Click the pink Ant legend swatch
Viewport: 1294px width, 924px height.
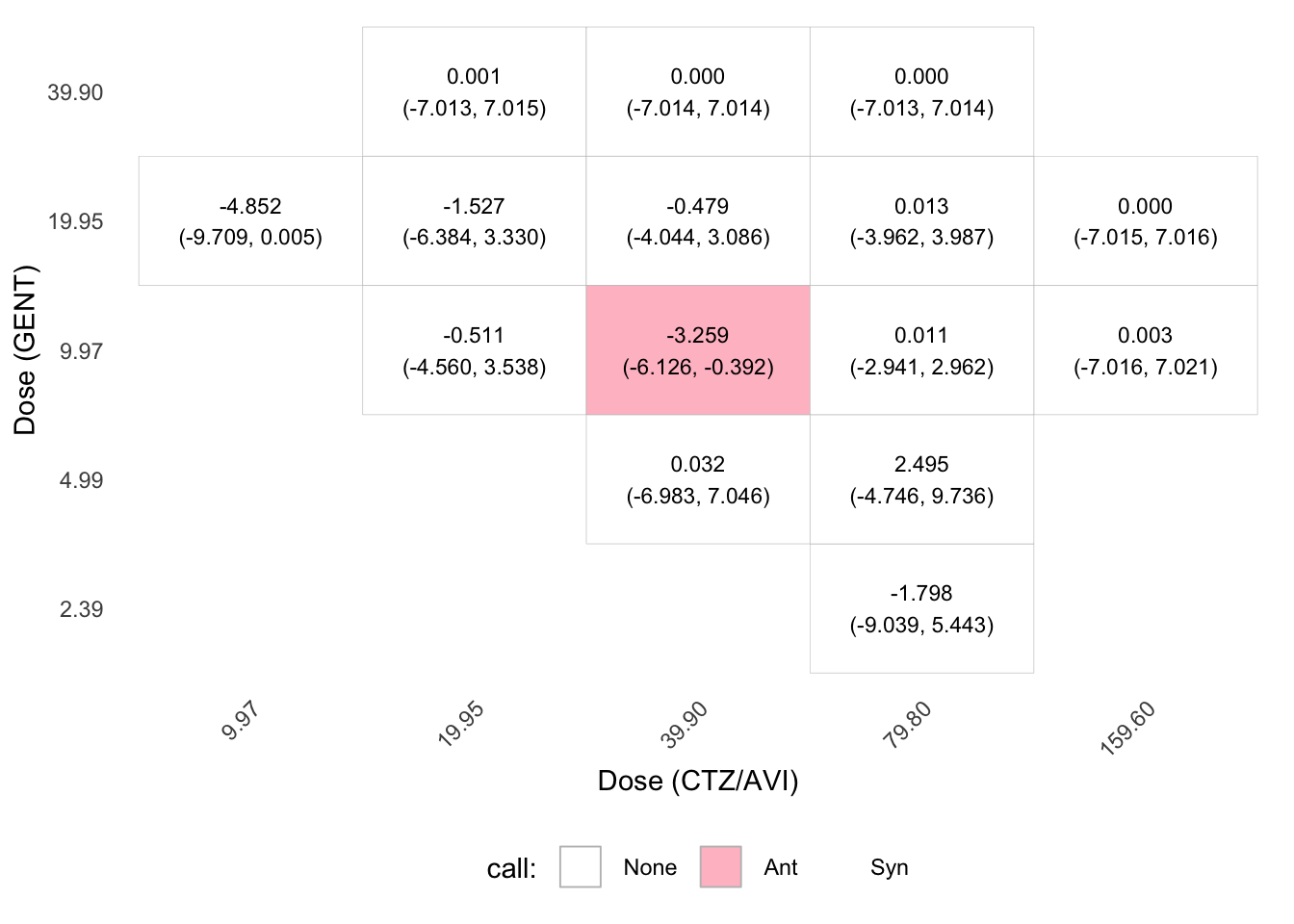click(721, 867)
